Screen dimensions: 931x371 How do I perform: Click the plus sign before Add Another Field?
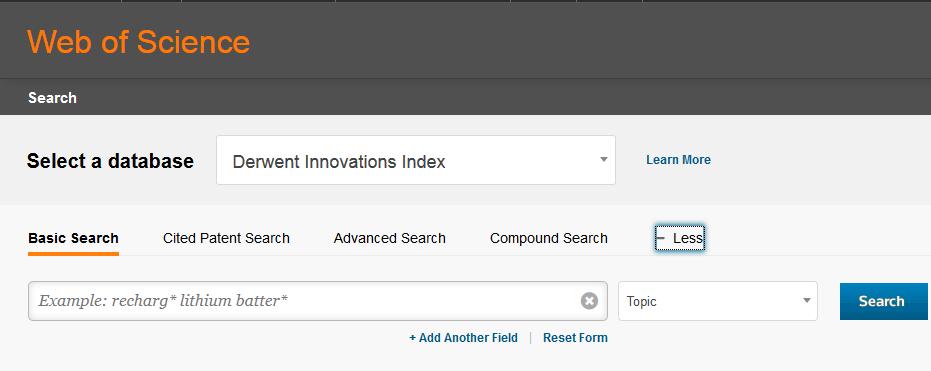[413, 338]
